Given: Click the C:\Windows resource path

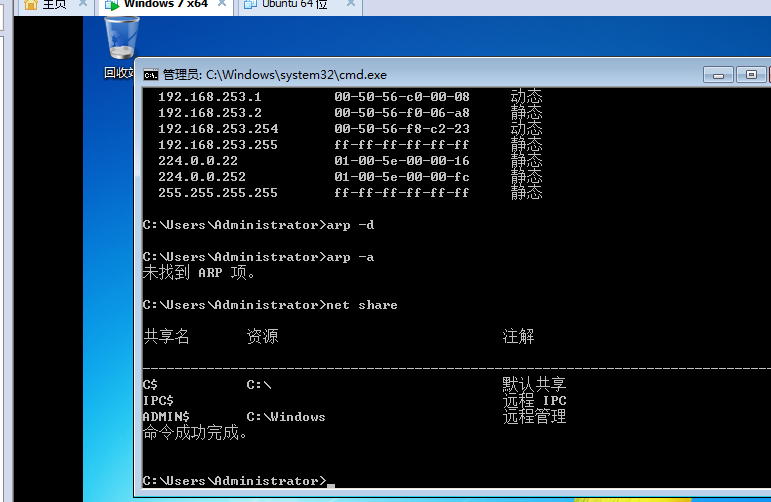Looking at the screenshot, I should [286, 417].
